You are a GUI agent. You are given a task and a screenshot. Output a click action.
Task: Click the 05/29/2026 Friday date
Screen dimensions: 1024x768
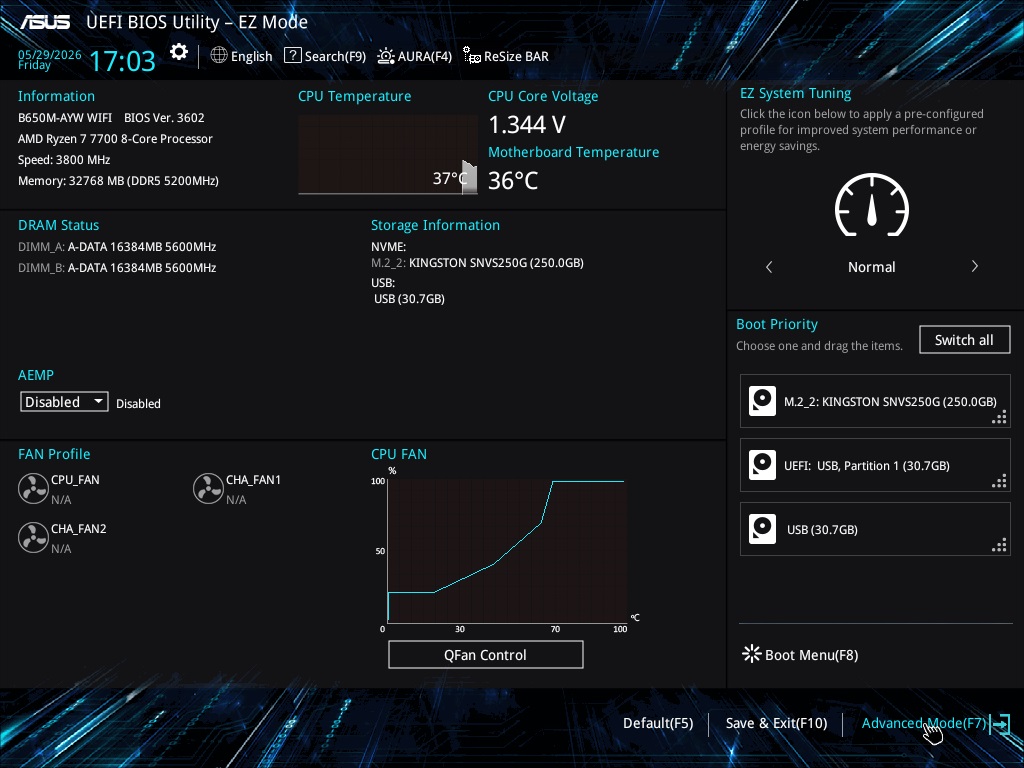[x=50, y=59]
